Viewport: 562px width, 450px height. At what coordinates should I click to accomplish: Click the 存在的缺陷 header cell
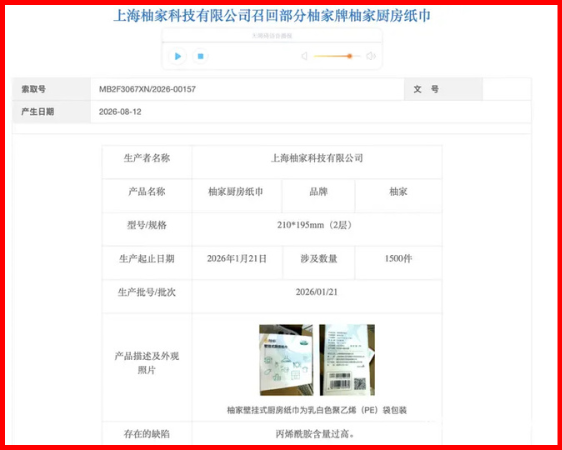(x=147, y=434)
